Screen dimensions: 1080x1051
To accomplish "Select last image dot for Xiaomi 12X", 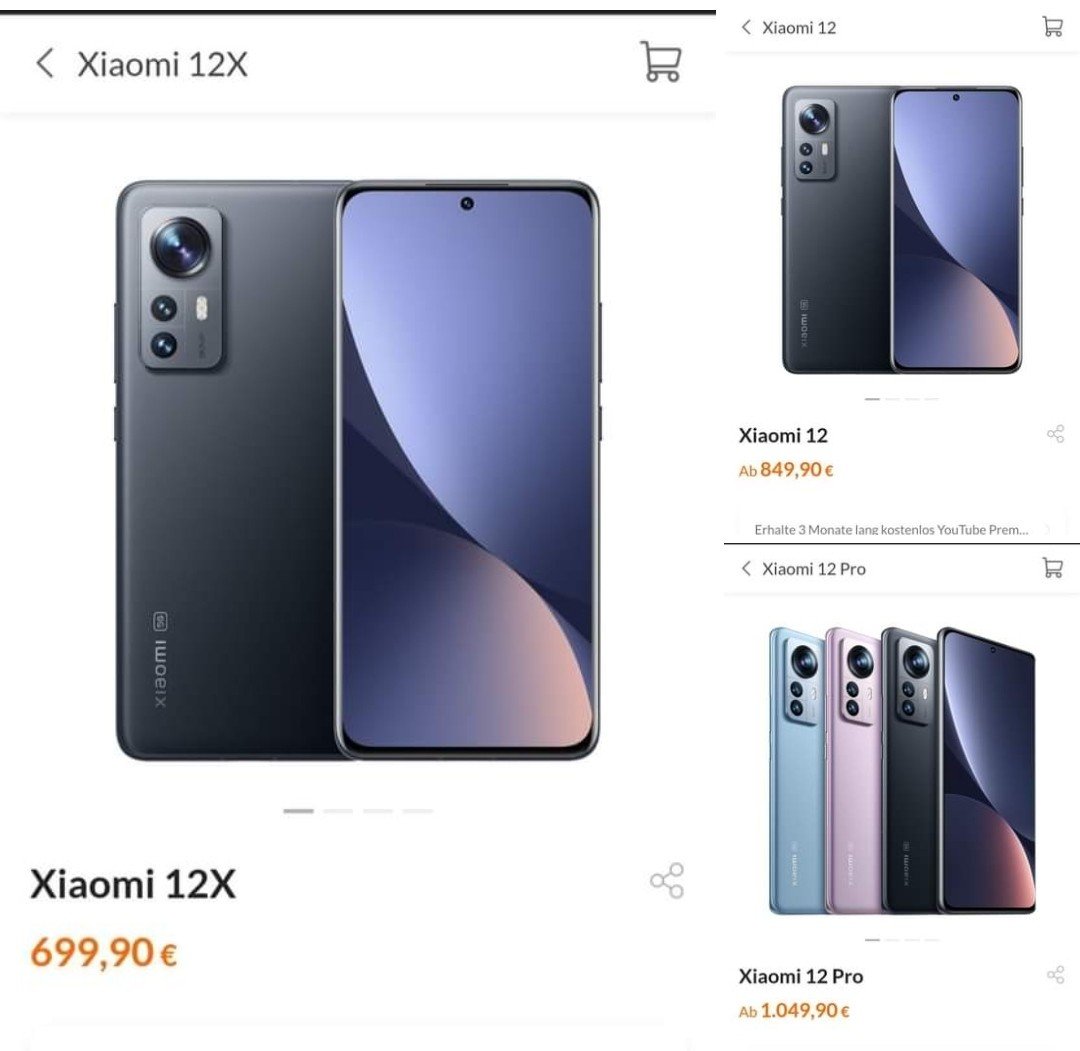I will [417, 811].
